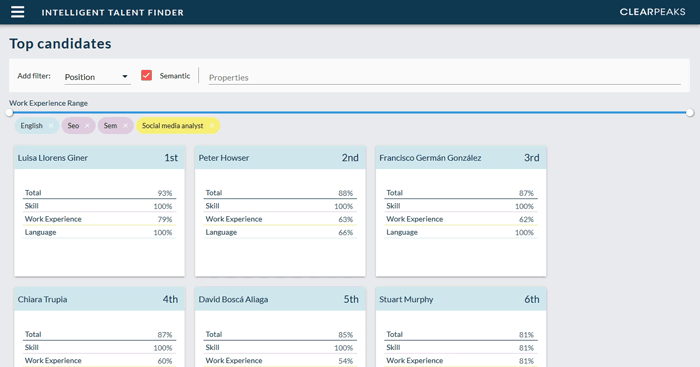The height and width of the screenshot is (367, 700).
Task: Select the Social media analyst chip label
Action: (x=172, y=126)
